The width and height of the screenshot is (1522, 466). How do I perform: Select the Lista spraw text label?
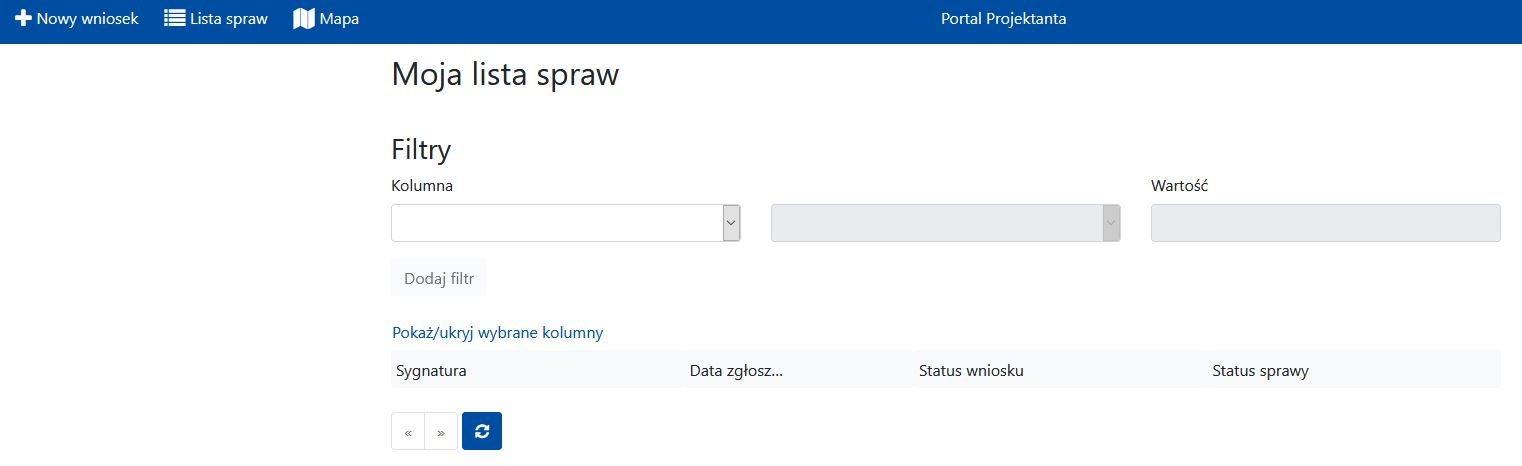pyautogui.click(x=229, y=19)
